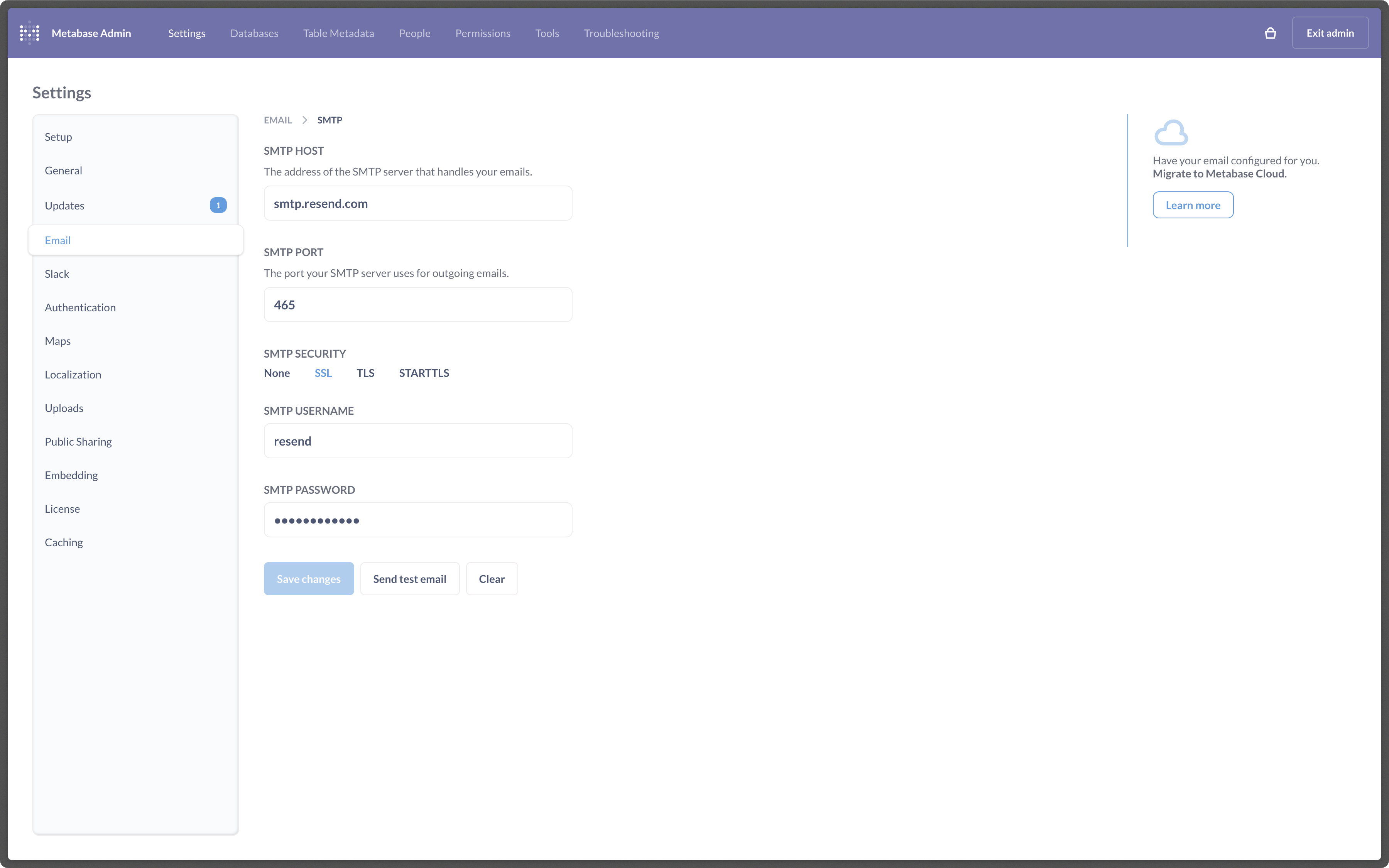
Task: Focus the SMTP username field
Action: (418, 441)
